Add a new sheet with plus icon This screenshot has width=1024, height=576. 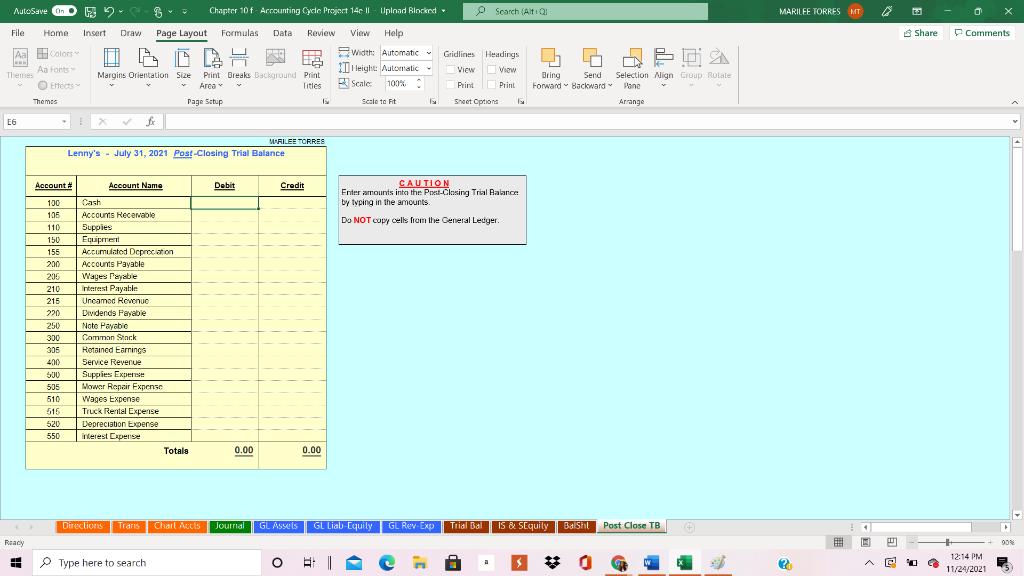(x=689, y=526)
